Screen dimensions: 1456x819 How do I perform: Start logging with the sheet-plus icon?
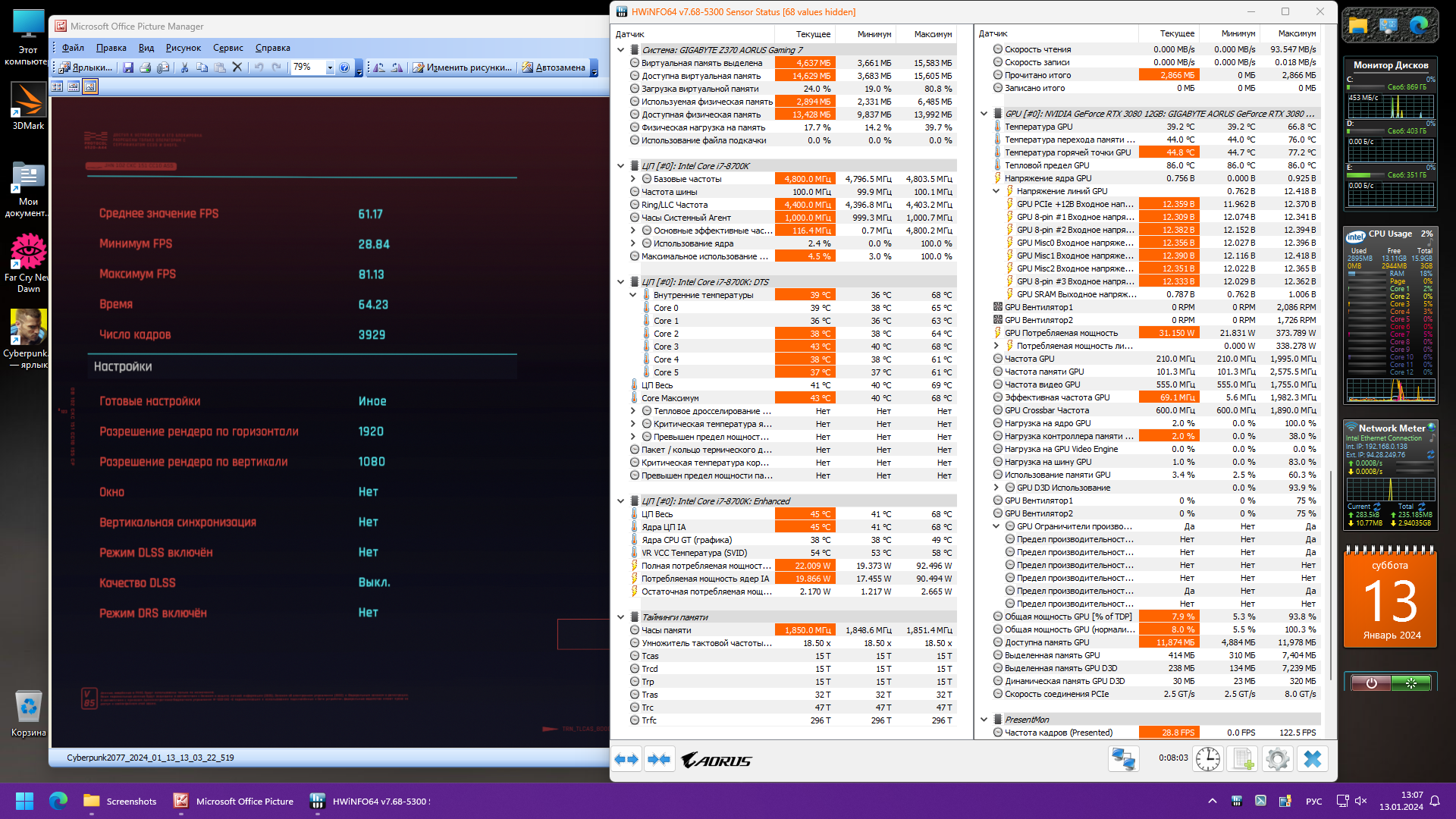tap(1243, 759)
